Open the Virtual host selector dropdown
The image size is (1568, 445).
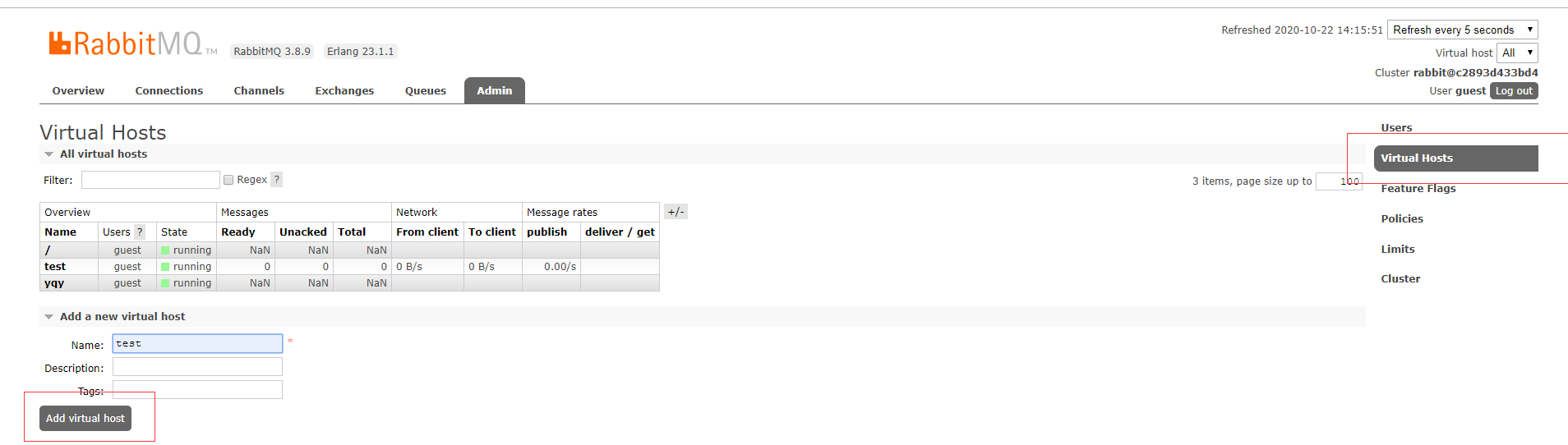tap(1516, 53)
